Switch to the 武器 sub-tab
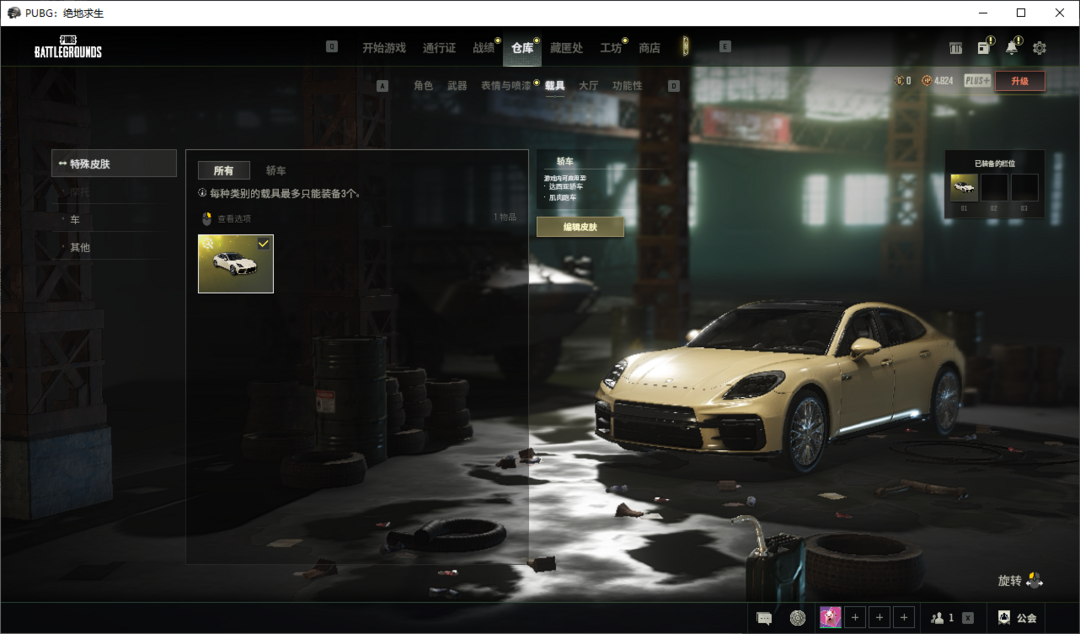The width and height of the screenshot is (1080, 634). (457, 86)
